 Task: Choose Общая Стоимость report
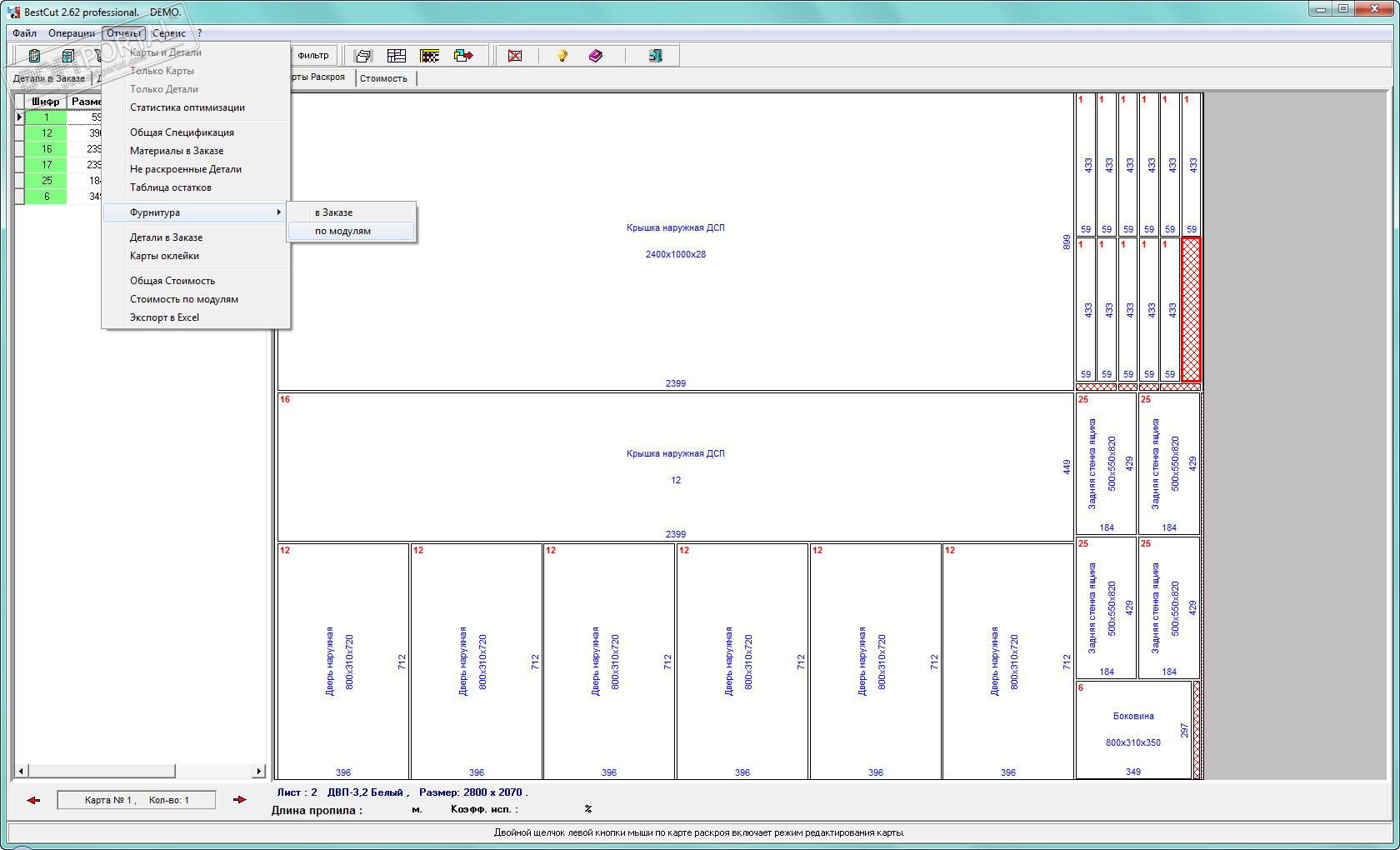pyautogui.click(x=196, y=281)
